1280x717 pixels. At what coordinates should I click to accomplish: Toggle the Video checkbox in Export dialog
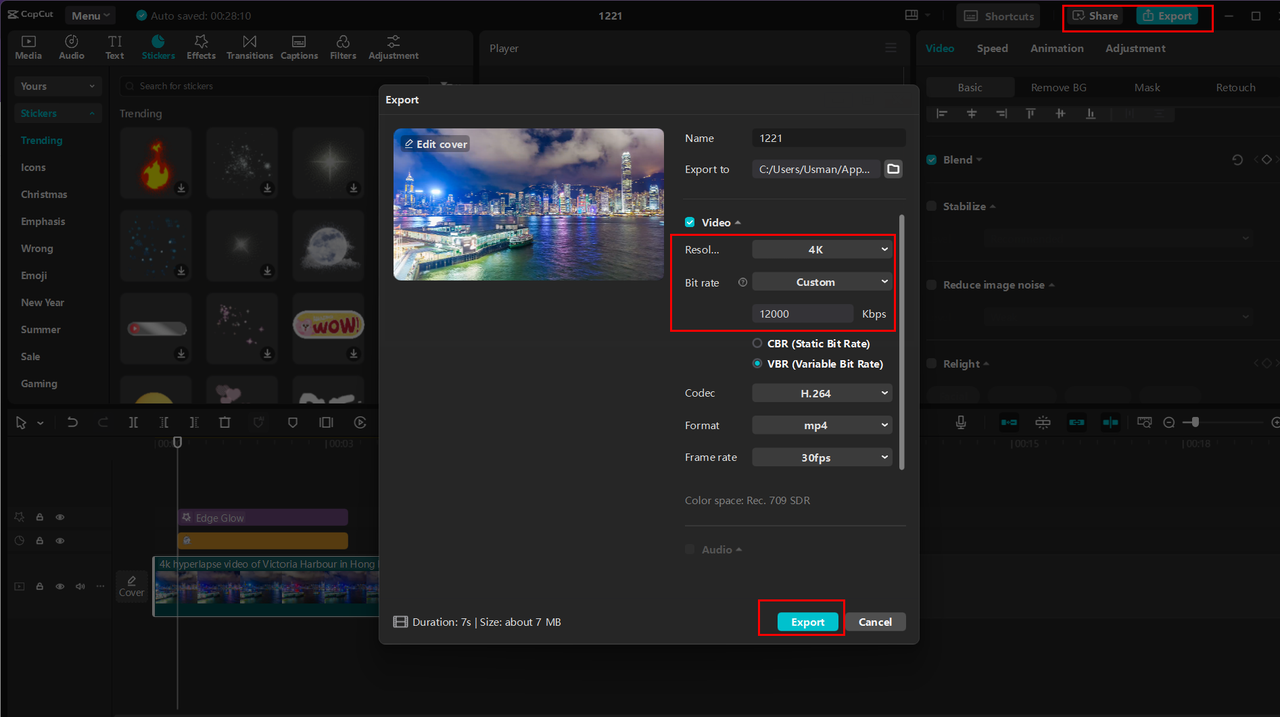[690, 222]
